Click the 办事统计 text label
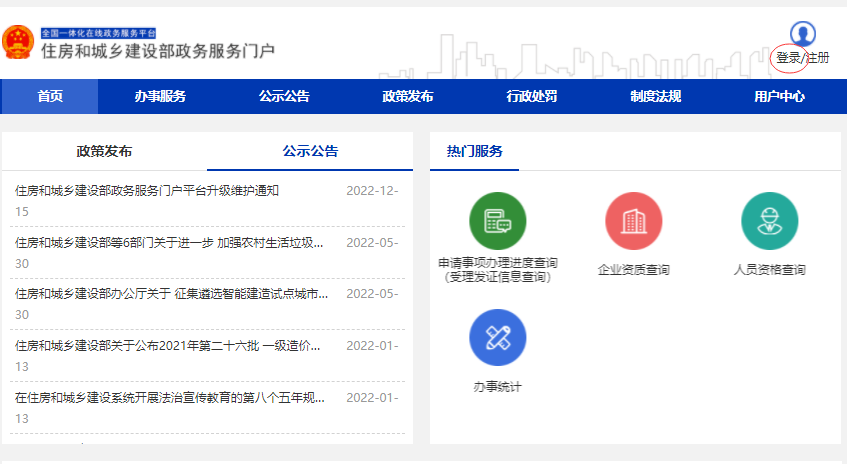The image size is (847, 464). [498, 387]
